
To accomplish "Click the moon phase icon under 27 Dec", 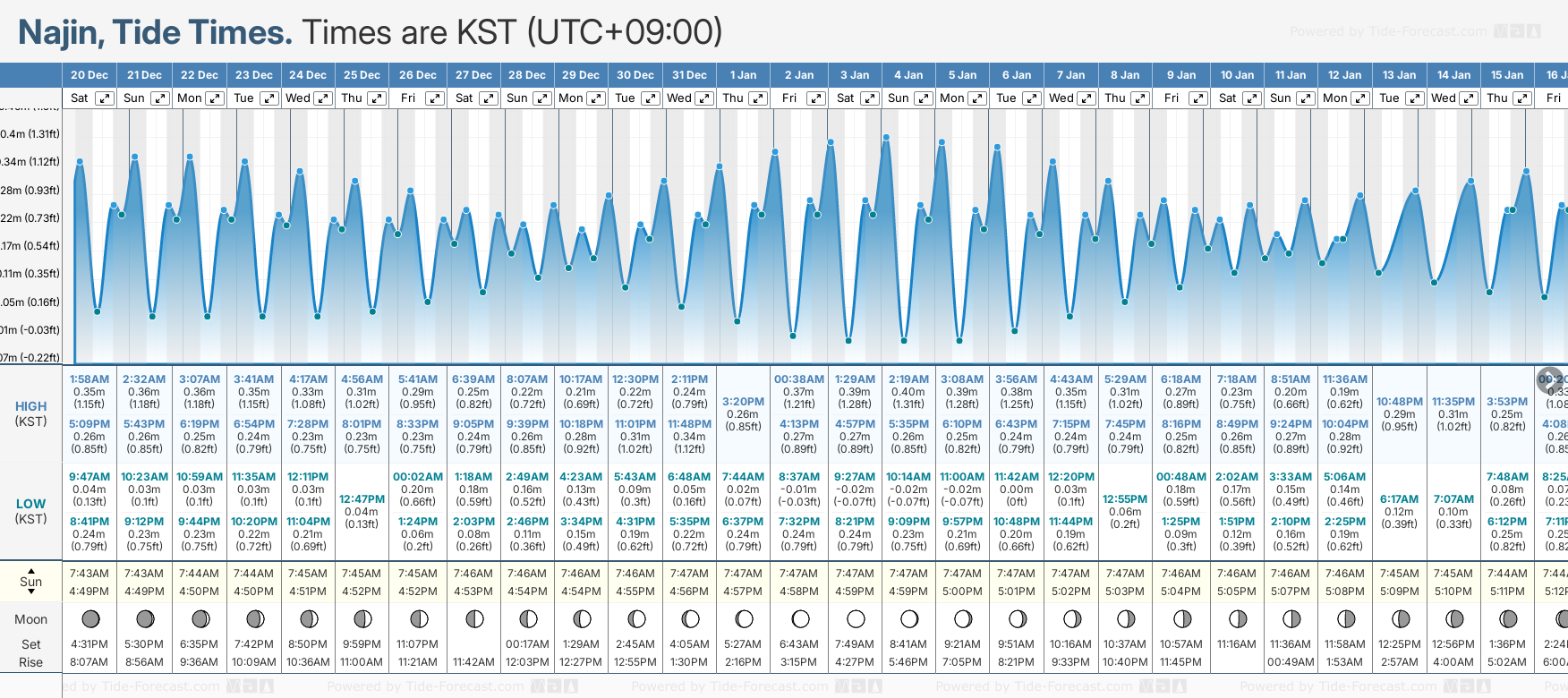I will point(474,618).
